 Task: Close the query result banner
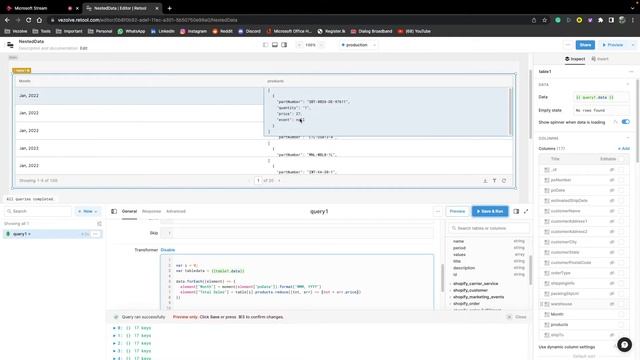[x=517, y=317]
